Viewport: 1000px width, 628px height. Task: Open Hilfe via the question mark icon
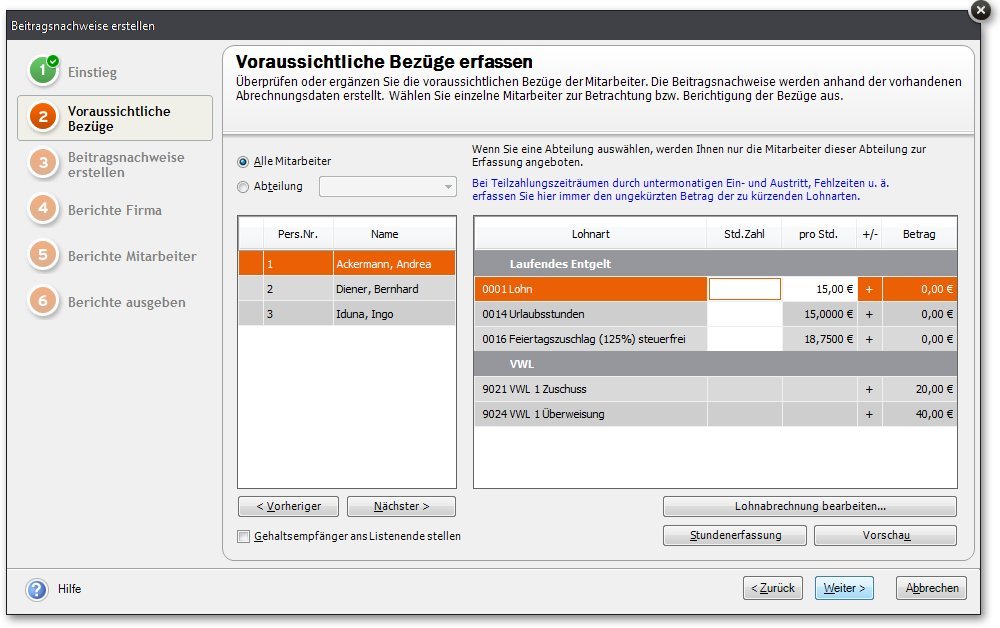pos(37,589)
